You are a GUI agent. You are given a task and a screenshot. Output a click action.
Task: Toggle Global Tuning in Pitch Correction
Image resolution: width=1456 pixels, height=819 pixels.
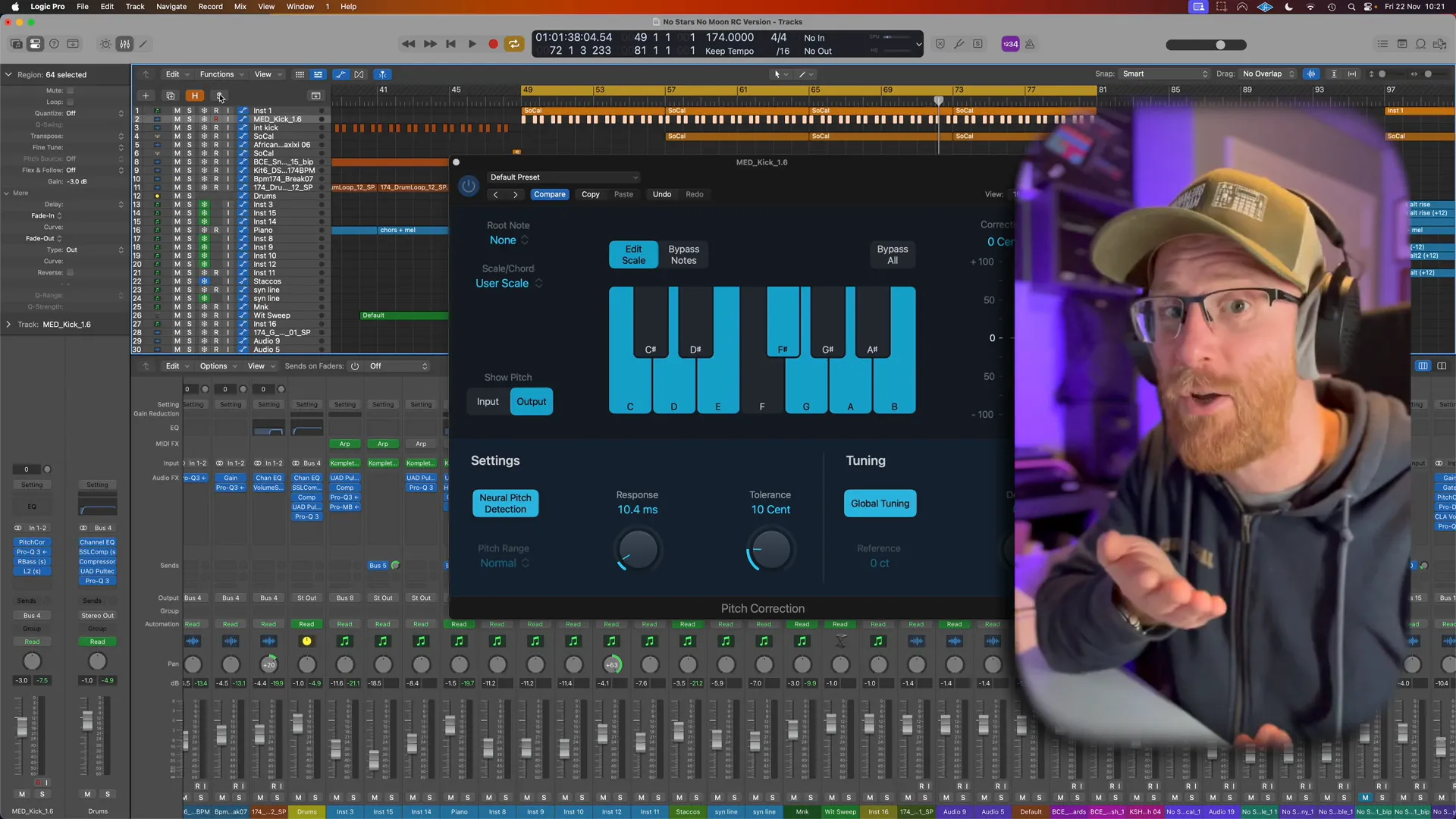pos(880,504)
